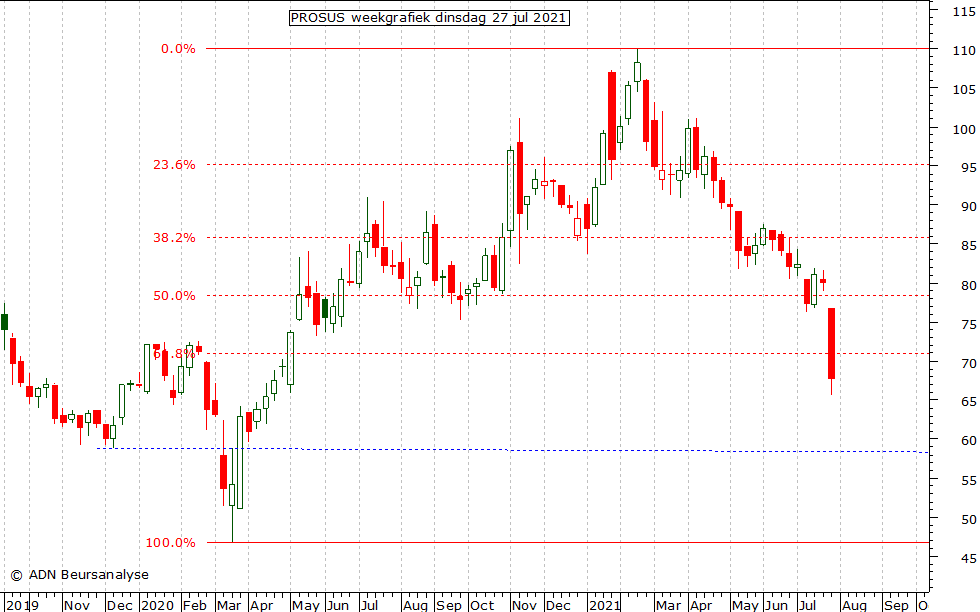Screen dimensions: 980x612
Task: Click the 100 price axis value
Action: pos(964,129)
